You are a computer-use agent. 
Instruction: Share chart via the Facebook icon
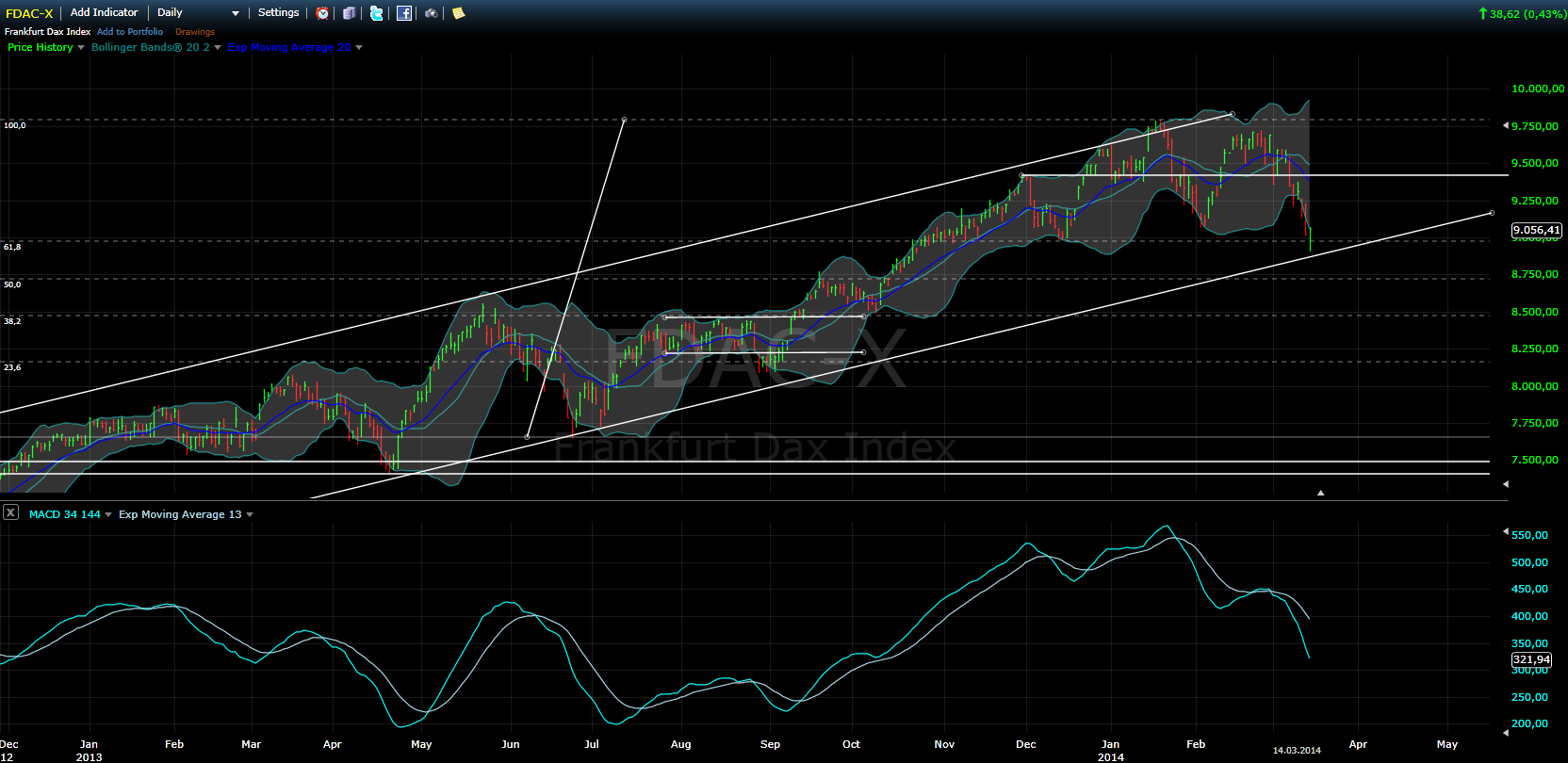point(404,13)
